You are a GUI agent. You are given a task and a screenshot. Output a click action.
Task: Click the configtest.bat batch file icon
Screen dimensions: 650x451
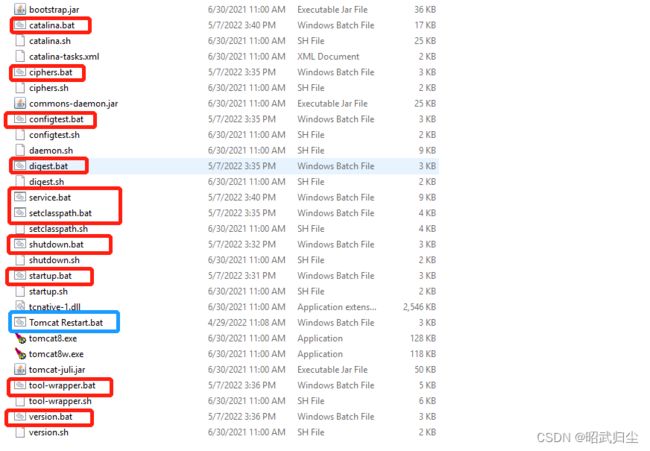coord(20,119)
